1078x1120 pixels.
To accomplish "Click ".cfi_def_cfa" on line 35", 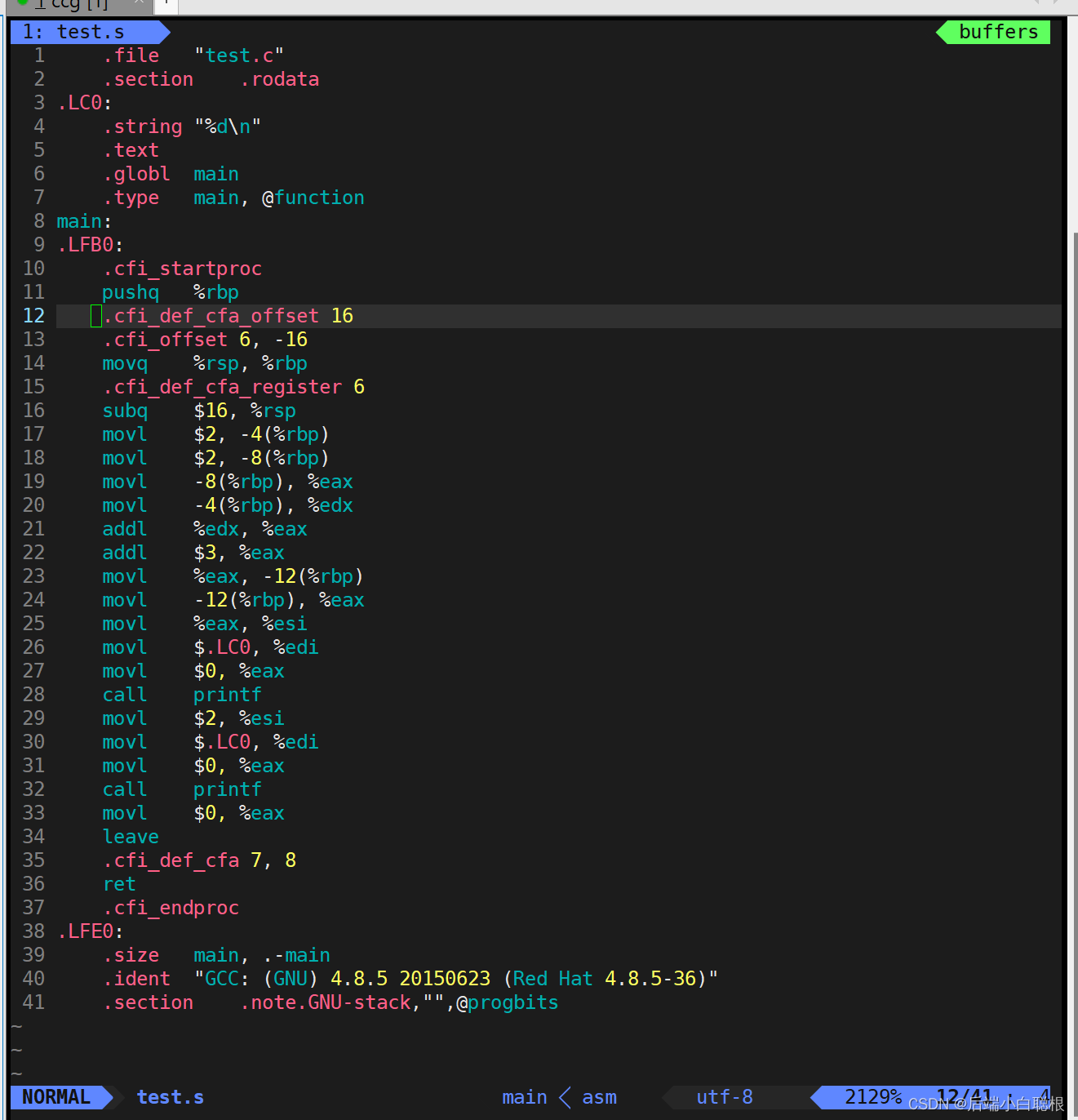I will tap(171, 860).
